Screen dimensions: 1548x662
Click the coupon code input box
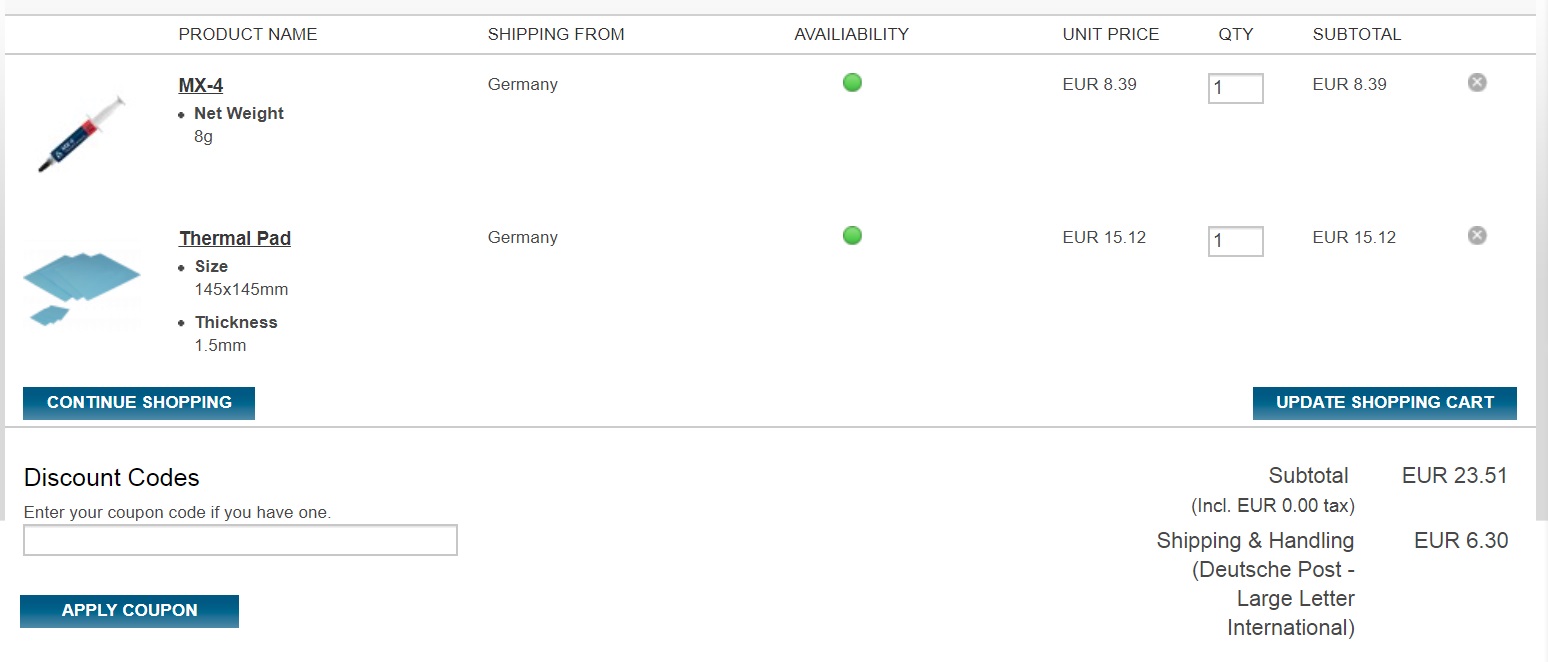tap(240, 540)
